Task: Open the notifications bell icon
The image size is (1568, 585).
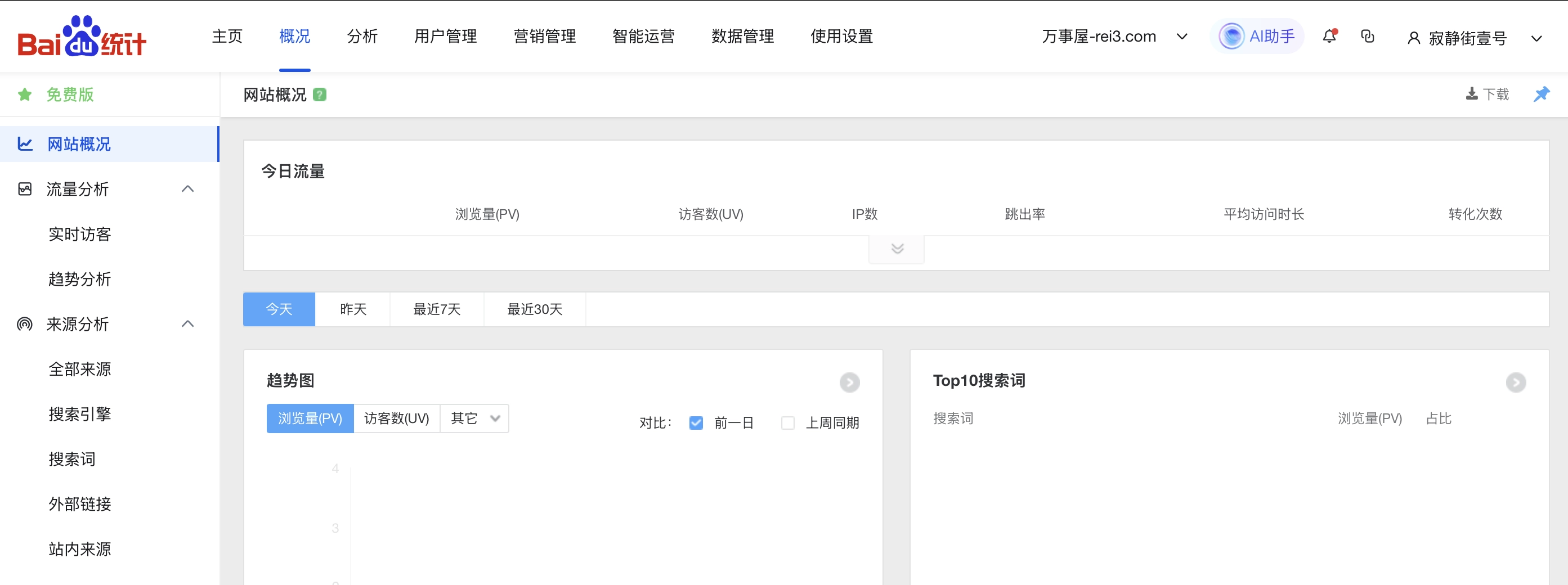Action: (1329, 37)
